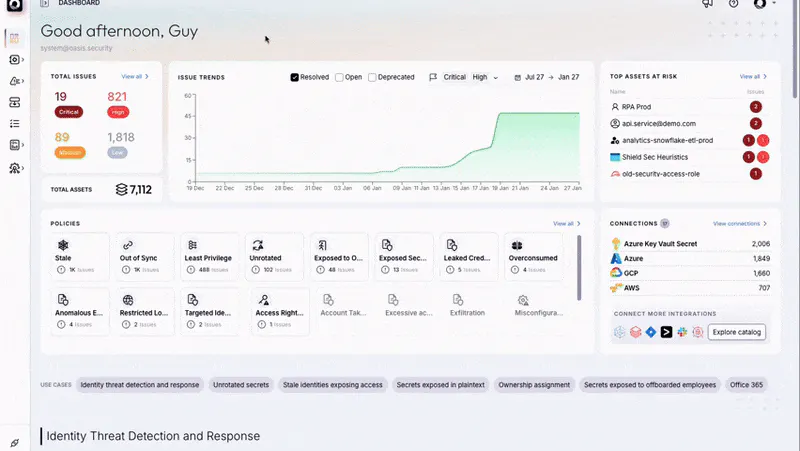Open the help question mark icon
Image resolution: width=800 pixels, height=451 pixels.
(x=733, y=4)
